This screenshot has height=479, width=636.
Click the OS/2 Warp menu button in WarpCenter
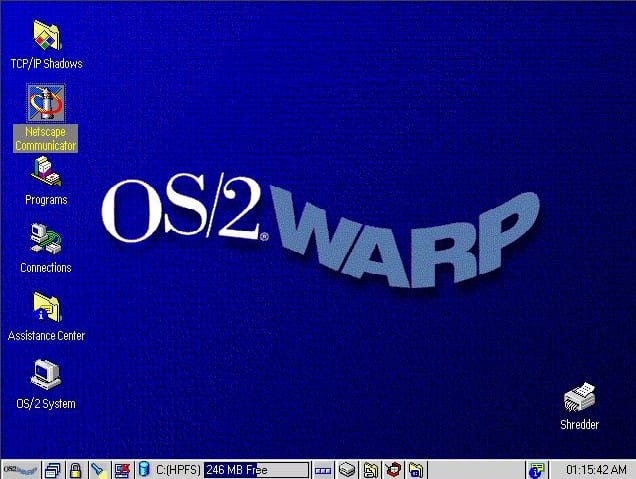point(21,470)
